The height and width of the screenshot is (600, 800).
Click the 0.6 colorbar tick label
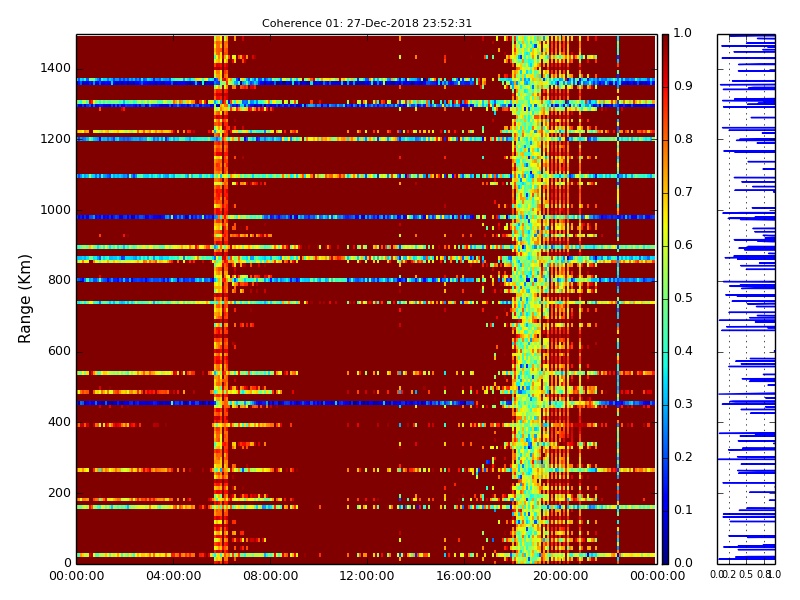point(683,245)
